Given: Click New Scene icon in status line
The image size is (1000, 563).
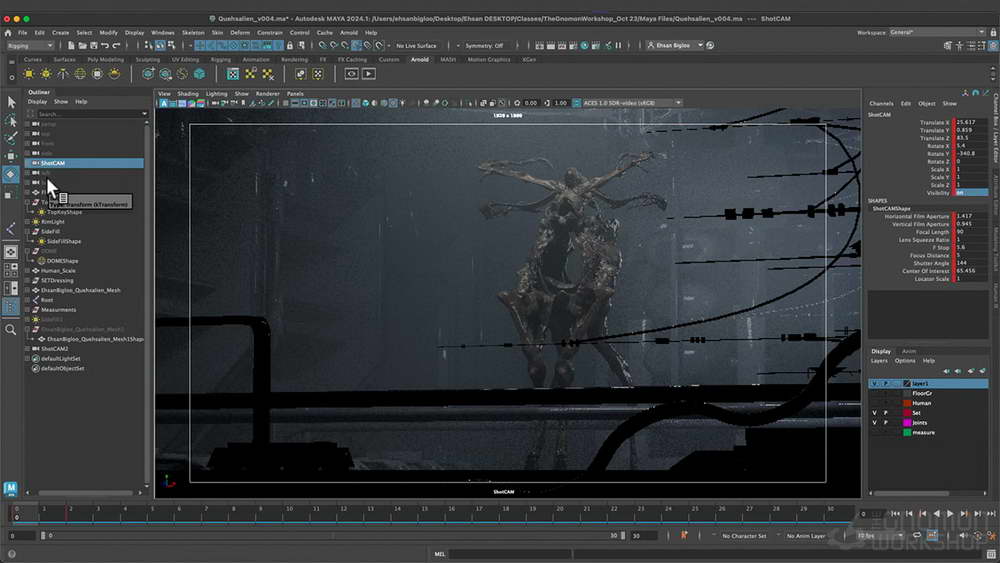Looking at the screenshot, I should click(x=71, y=46).
